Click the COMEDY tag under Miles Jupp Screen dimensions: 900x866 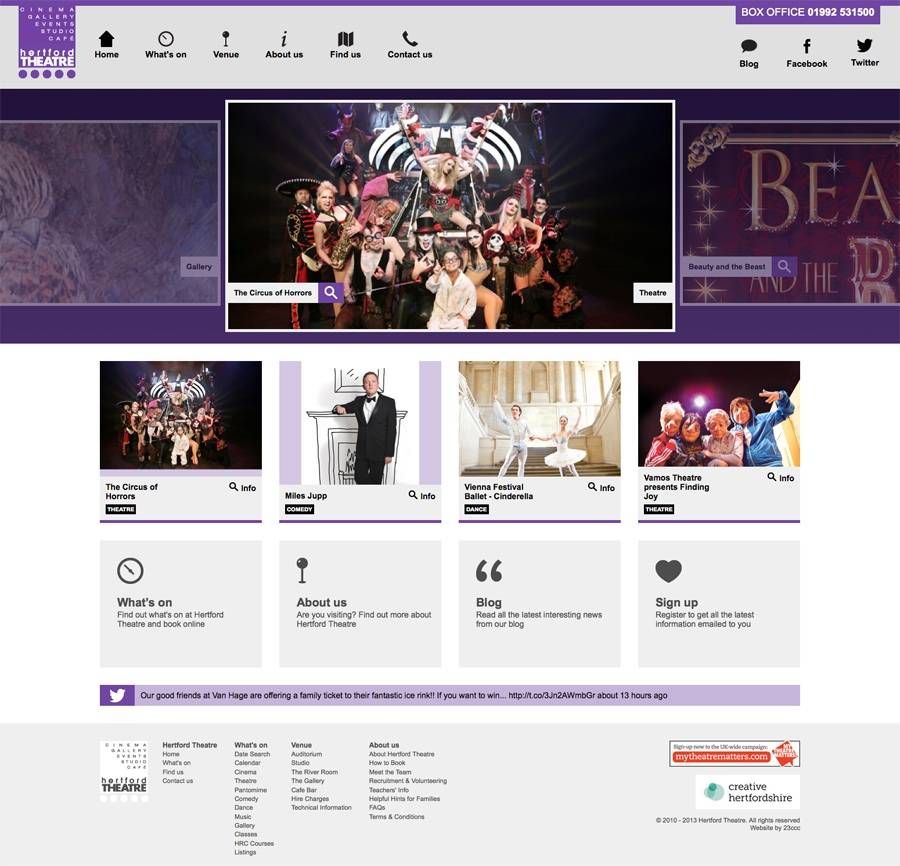coord(299,509)
